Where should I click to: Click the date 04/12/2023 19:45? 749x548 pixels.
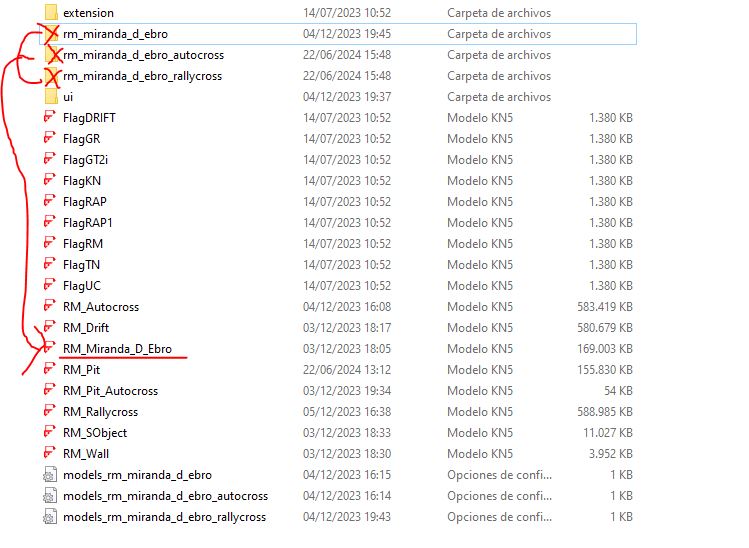tap(347, 34)
